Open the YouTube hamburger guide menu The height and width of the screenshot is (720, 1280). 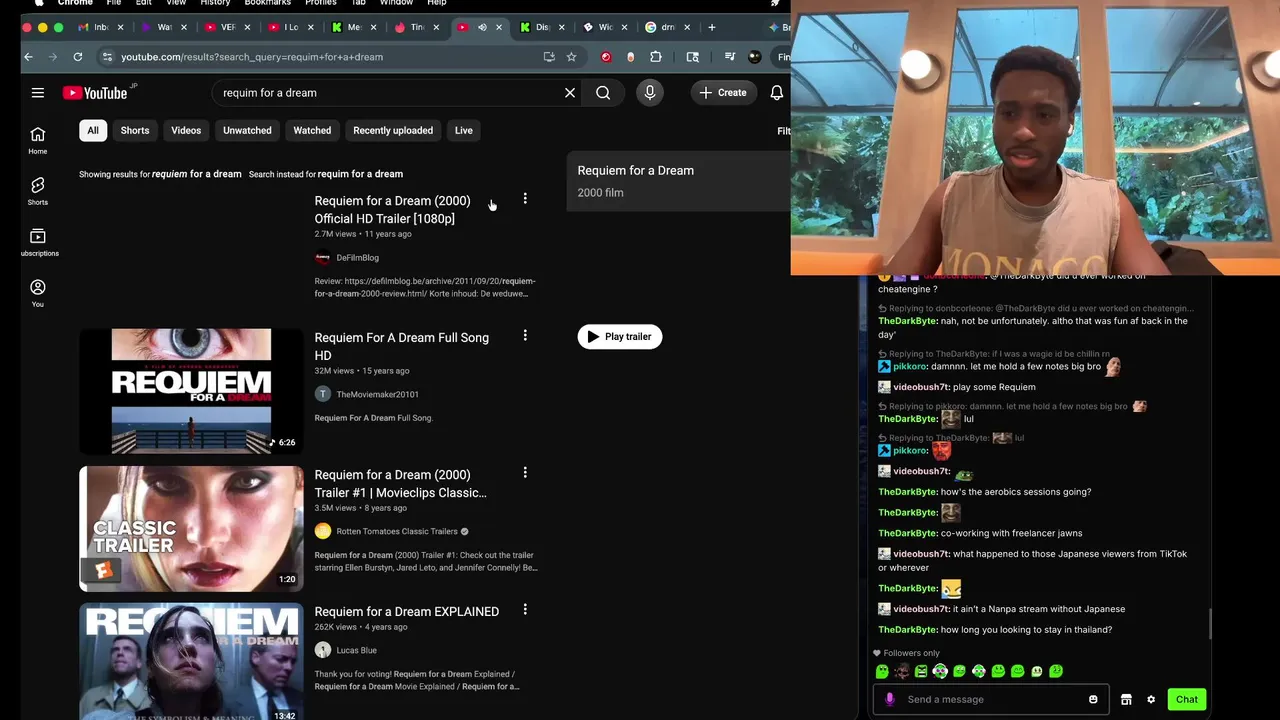[x=38, y=93]
